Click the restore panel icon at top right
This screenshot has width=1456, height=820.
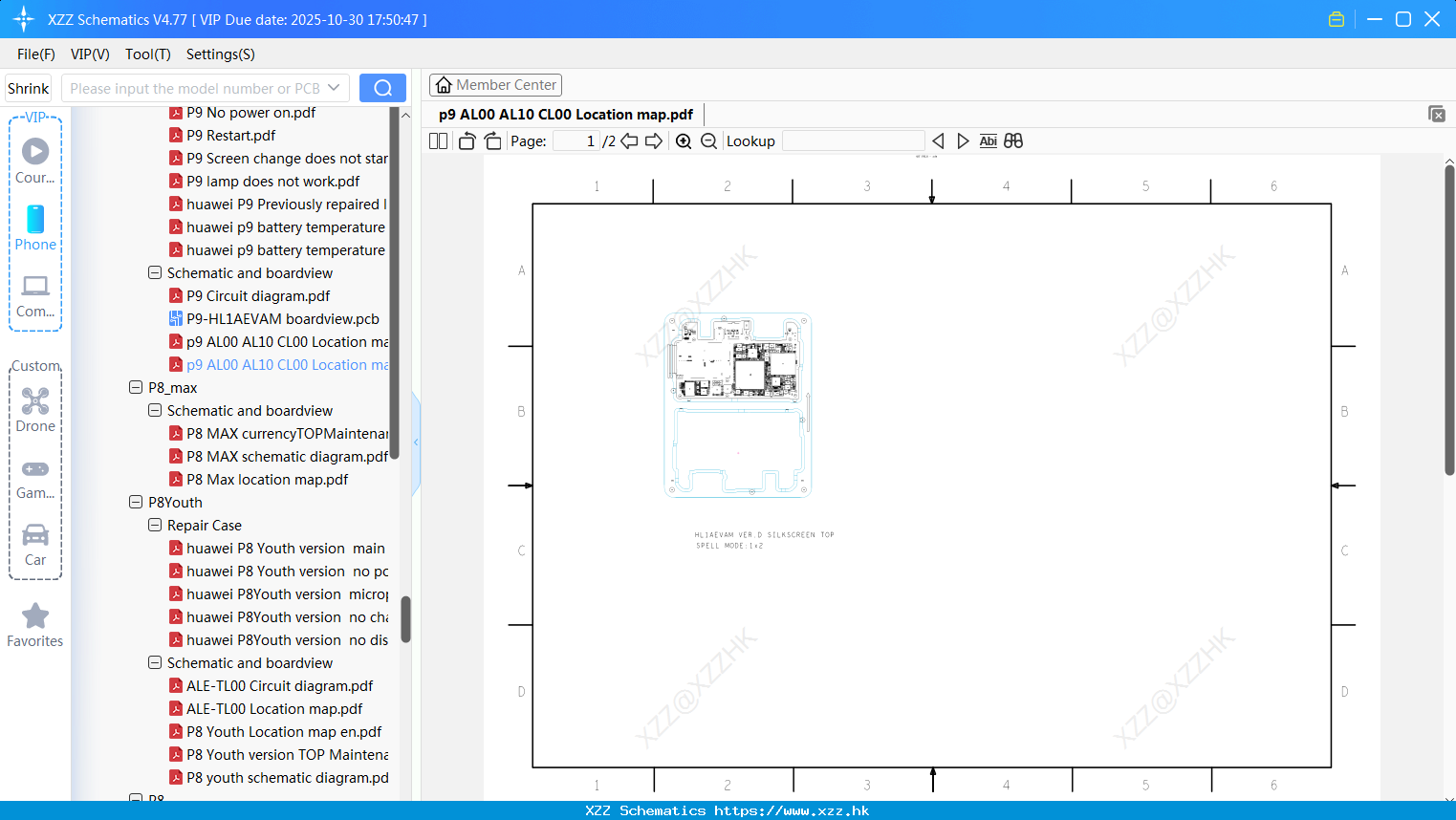click(1437, 114)
